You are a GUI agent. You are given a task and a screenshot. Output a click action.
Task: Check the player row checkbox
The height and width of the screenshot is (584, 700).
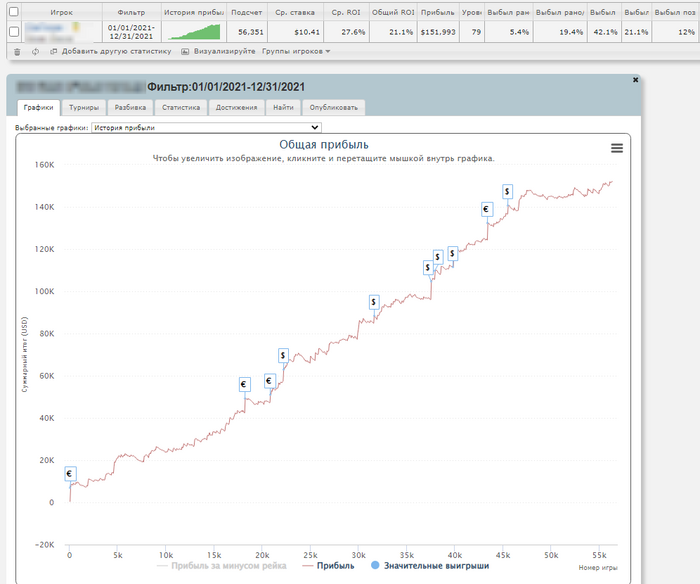tap(13, 31)
